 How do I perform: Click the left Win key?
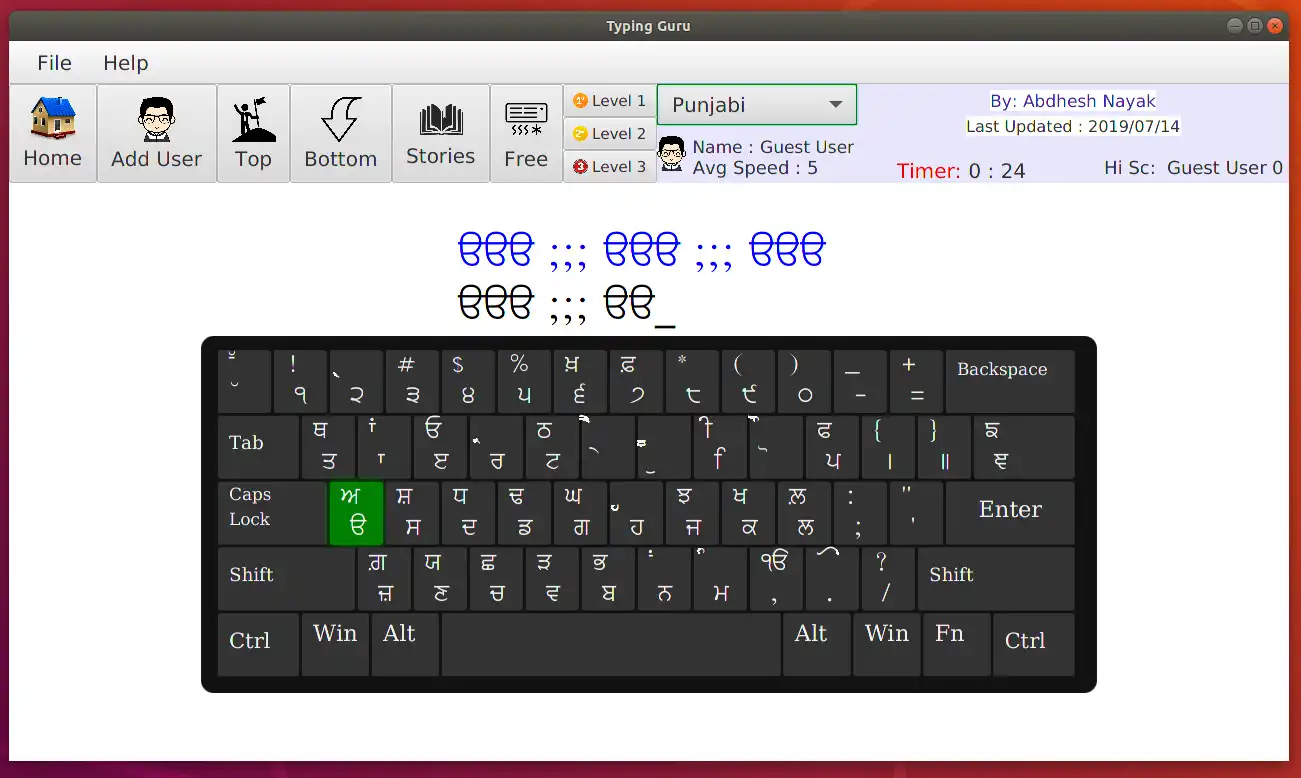pyautogui.click(x=335, y=645)
